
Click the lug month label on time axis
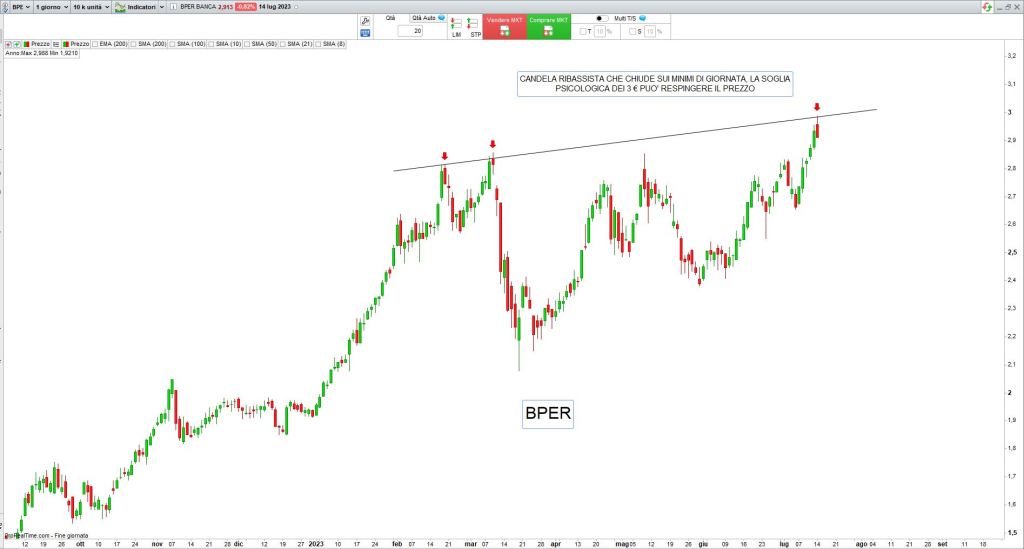[784, 543]
